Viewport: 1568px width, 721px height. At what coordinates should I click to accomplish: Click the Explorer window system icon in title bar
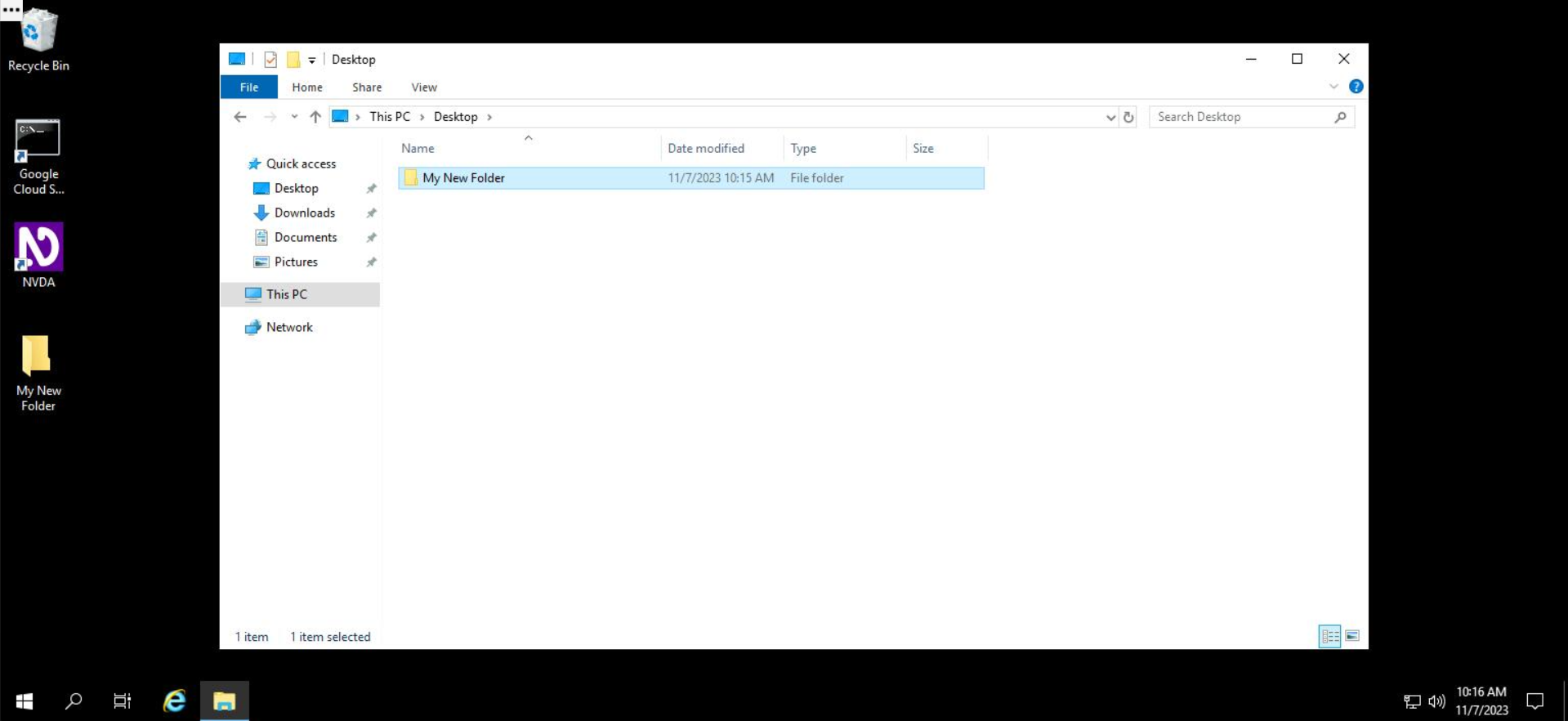[x=237, y=59]
